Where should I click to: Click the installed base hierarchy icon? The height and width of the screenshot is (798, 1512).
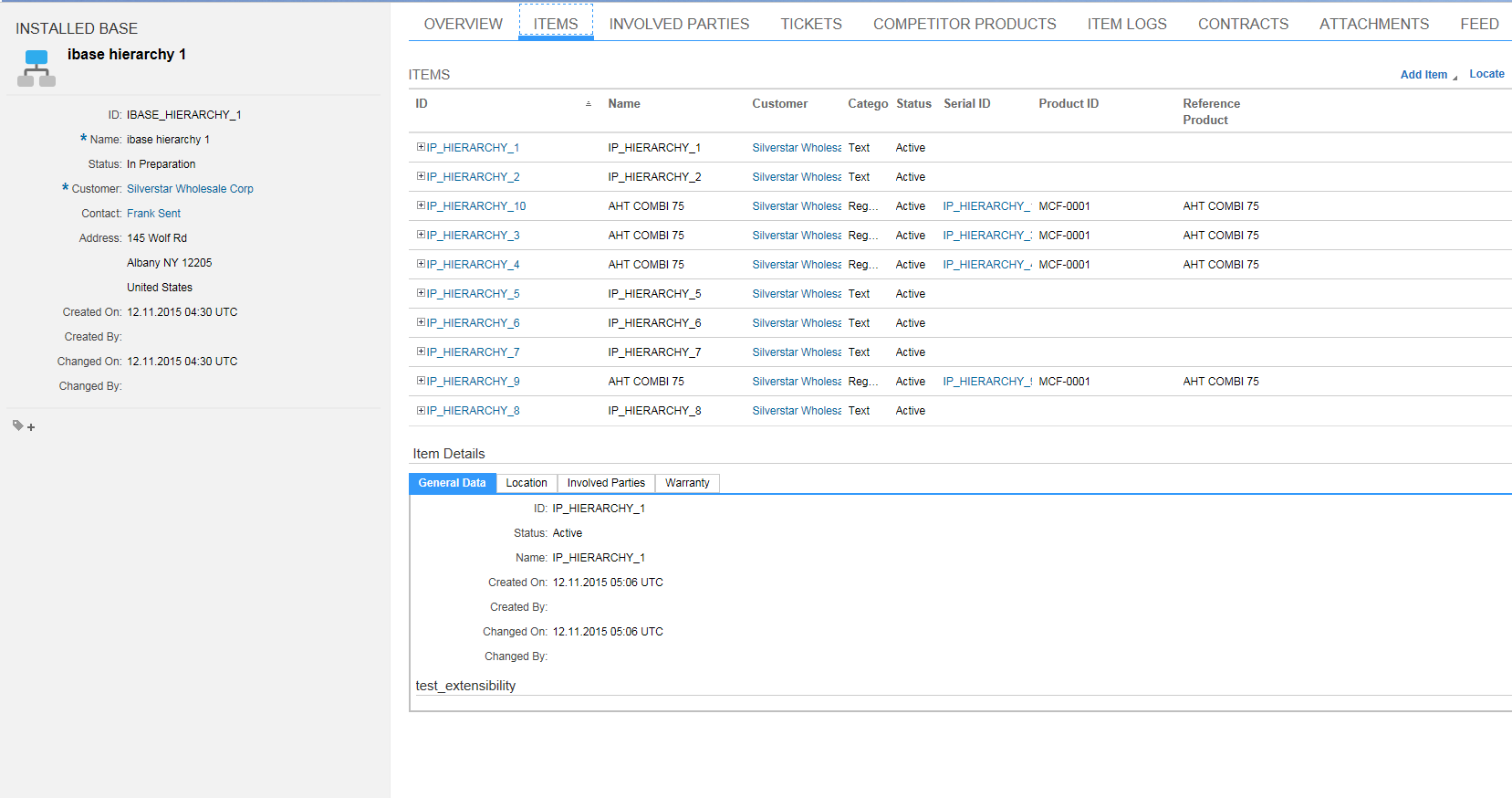point(36,68)
